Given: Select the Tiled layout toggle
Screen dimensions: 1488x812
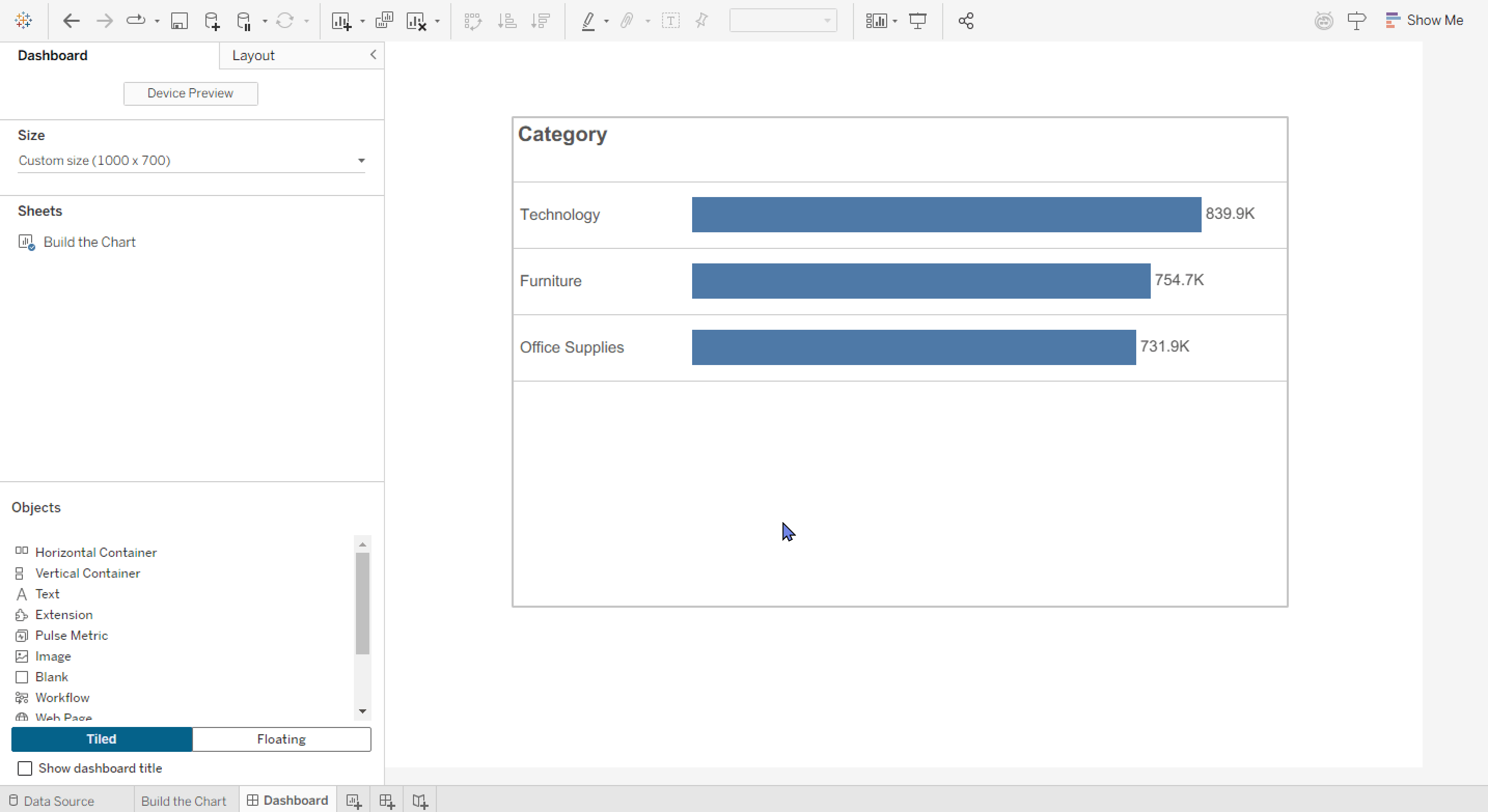Looking at the screenshot, I should 102,739.
